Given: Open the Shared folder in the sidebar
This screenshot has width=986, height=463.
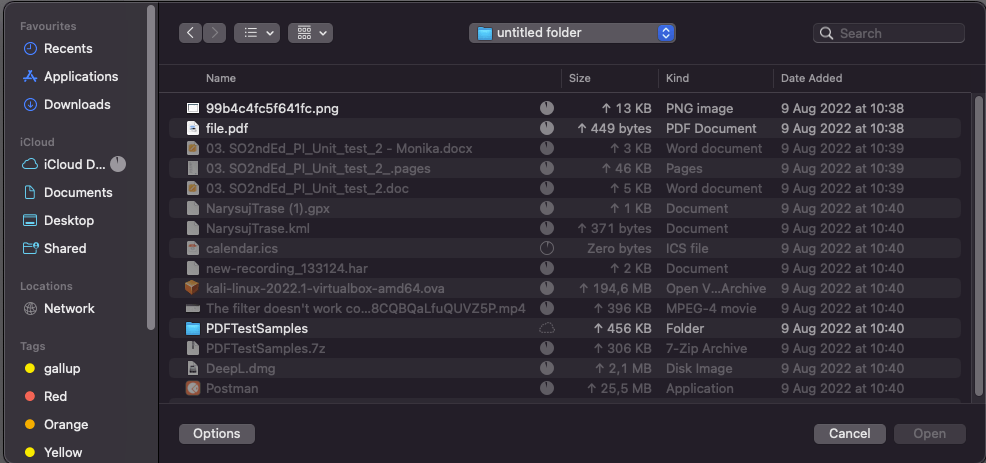Looking at the screenshot, I should click(x=65, y=248).
